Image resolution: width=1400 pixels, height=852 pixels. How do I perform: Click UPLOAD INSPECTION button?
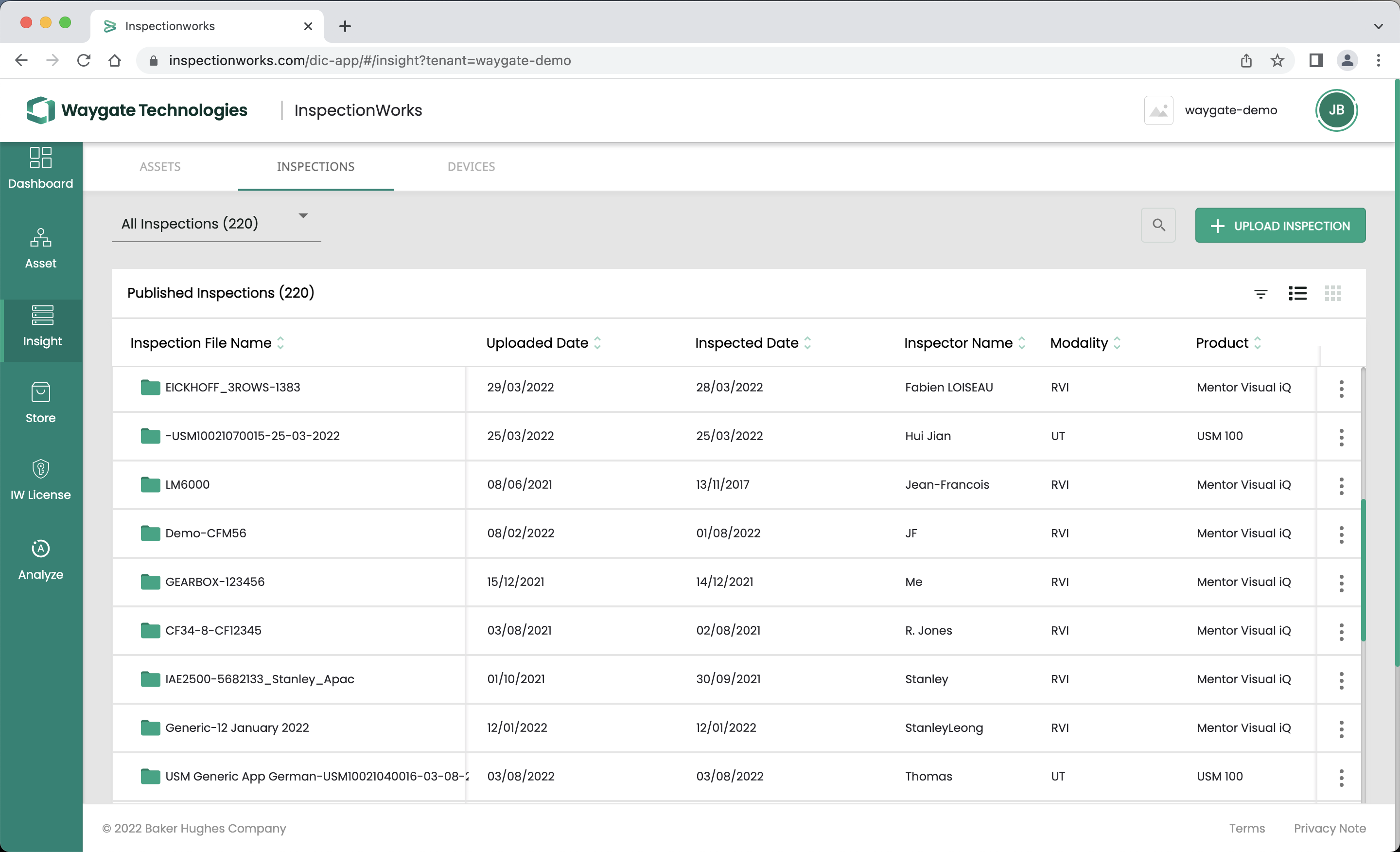(1281, 225)
